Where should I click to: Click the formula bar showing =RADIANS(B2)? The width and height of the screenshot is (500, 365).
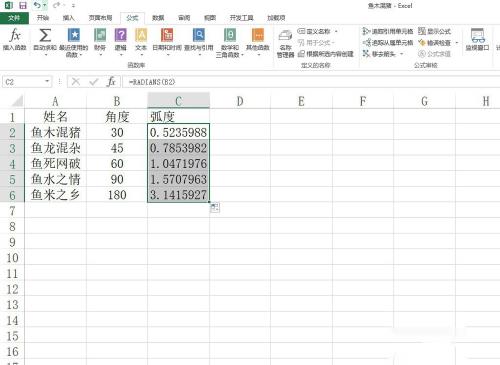[310, 82]
